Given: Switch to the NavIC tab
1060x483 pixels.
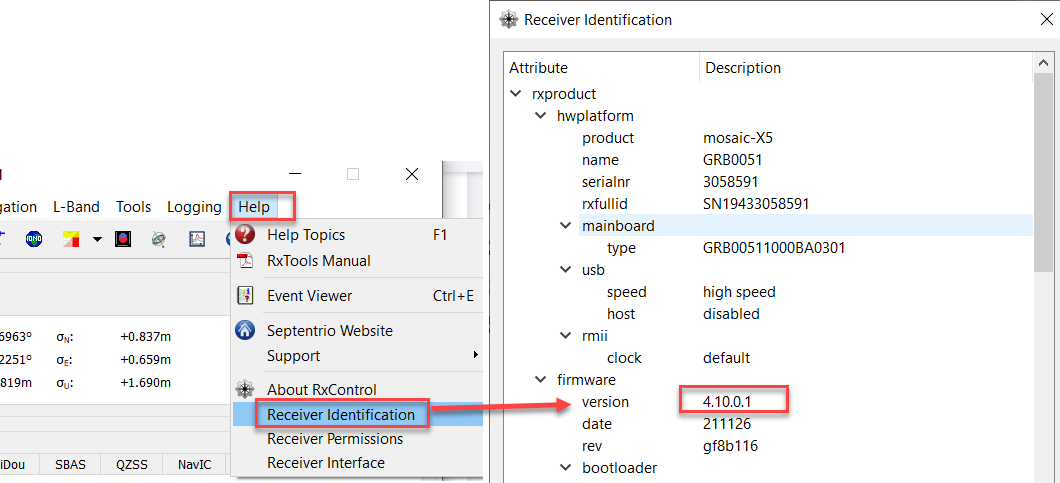Looking at the screenshot, I should 195,465.
